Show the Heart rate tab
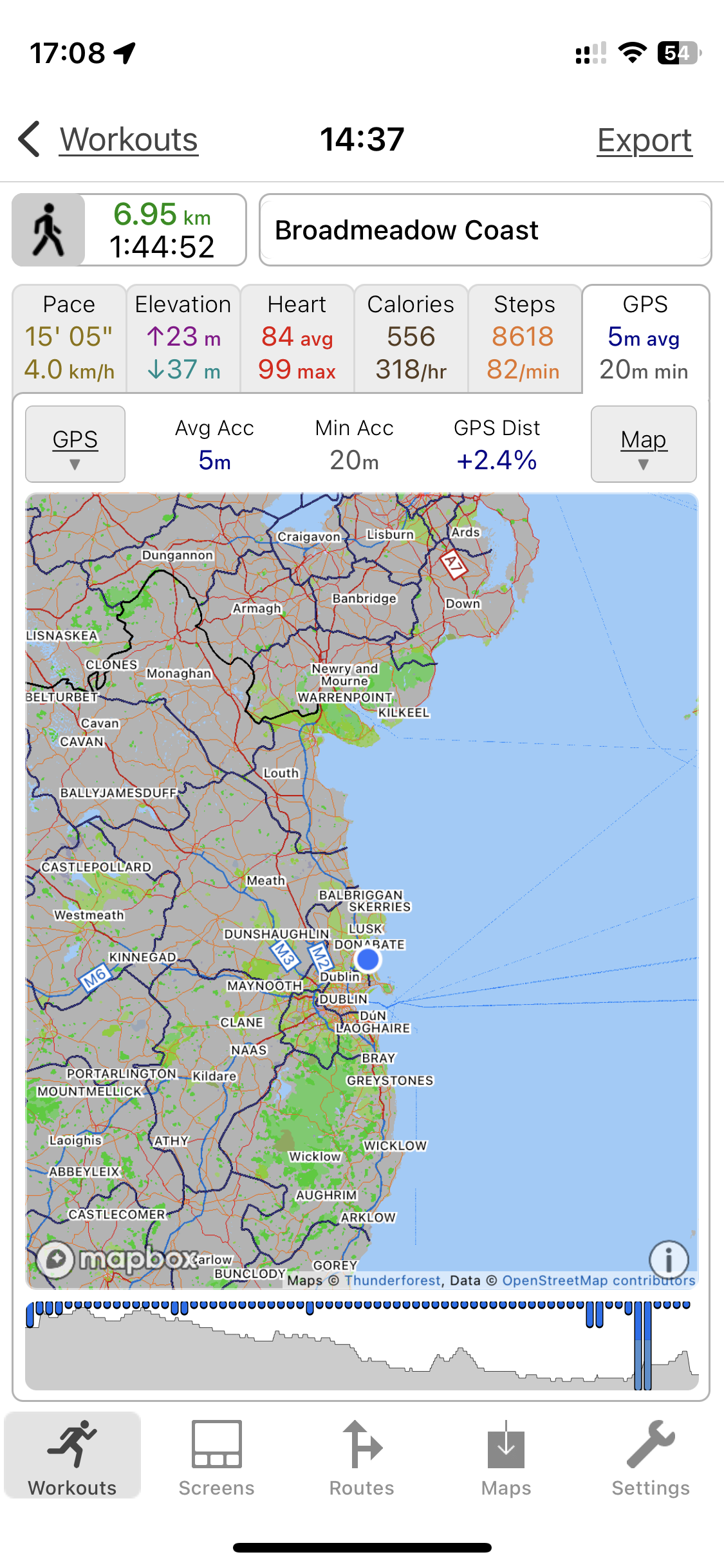 (297, 338)
